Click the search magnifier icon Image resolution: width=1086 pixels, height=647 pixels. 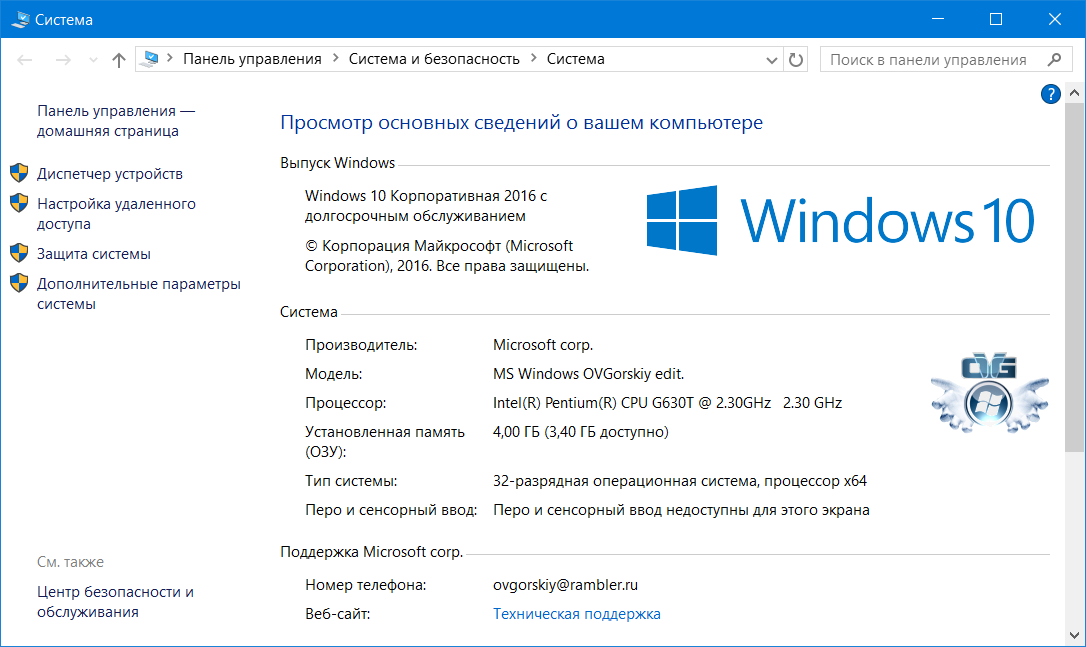click(1053, 60)
